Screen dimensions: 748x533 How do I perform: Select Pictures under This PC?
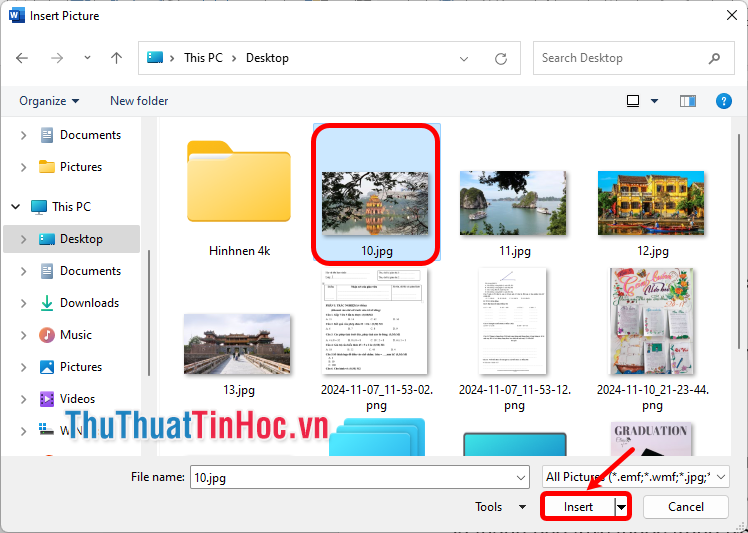(71, 367)
